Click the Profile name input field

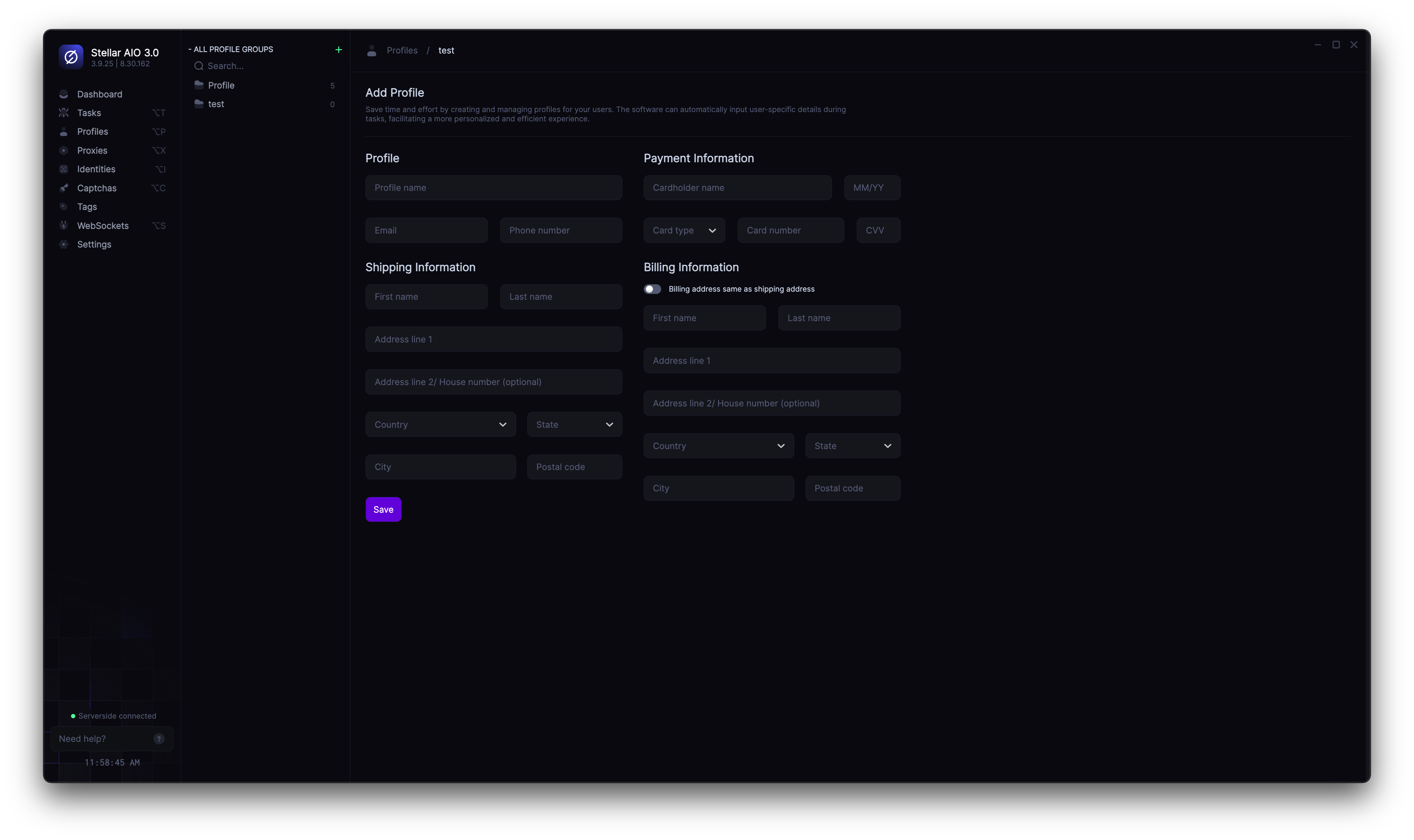point(493,187)
